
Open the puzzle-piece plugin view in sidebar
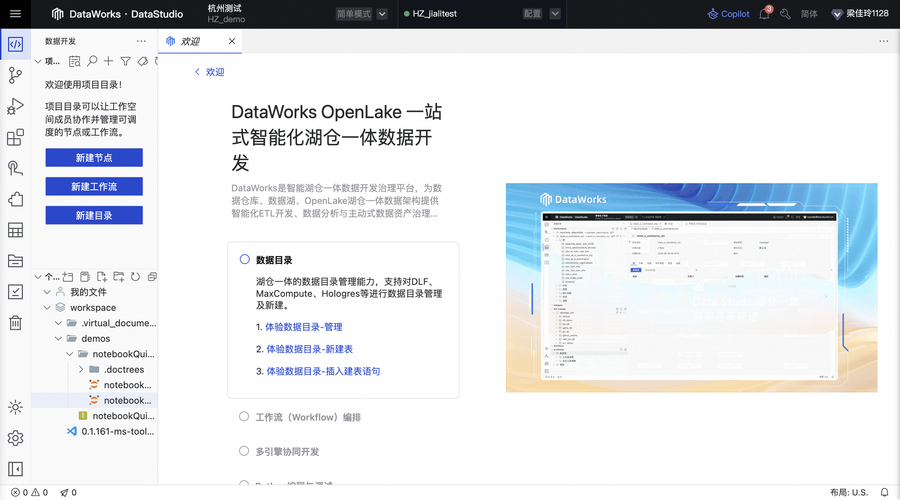click(x=15, y=199)
